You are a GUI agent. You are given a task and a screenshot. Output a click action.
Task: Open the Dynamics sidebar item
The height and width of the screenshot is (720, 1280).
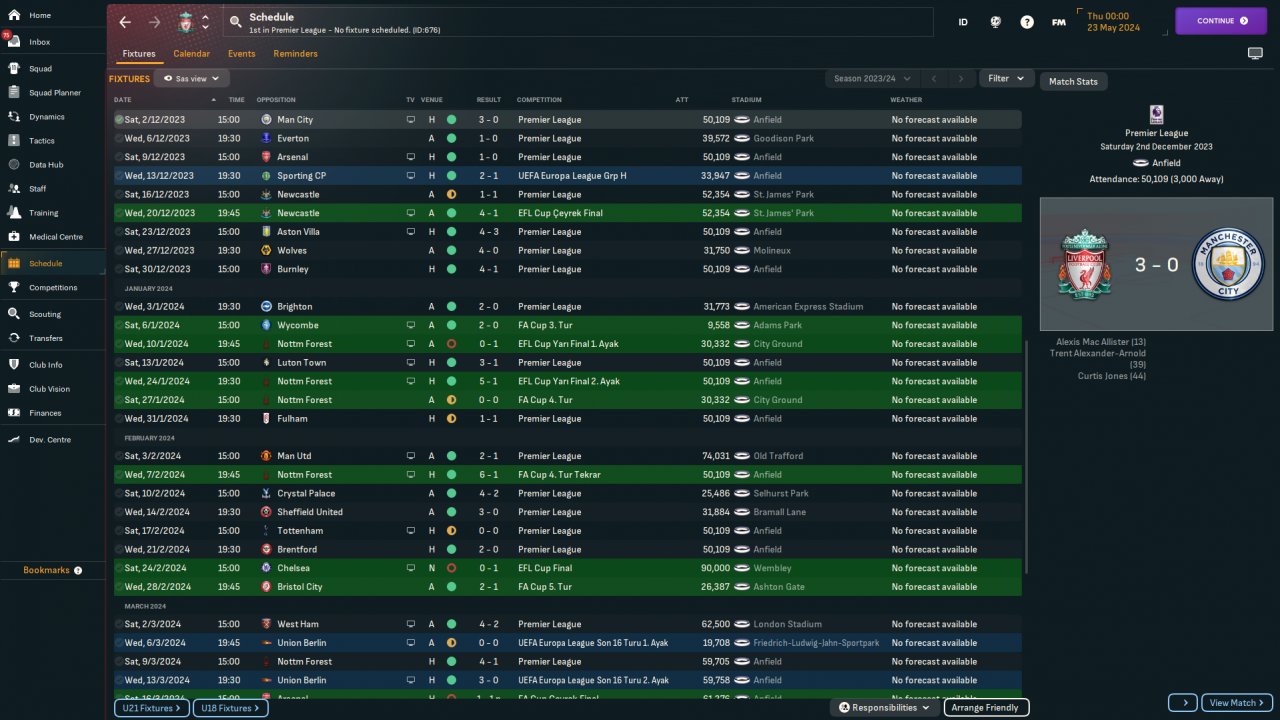click(53, 117)
